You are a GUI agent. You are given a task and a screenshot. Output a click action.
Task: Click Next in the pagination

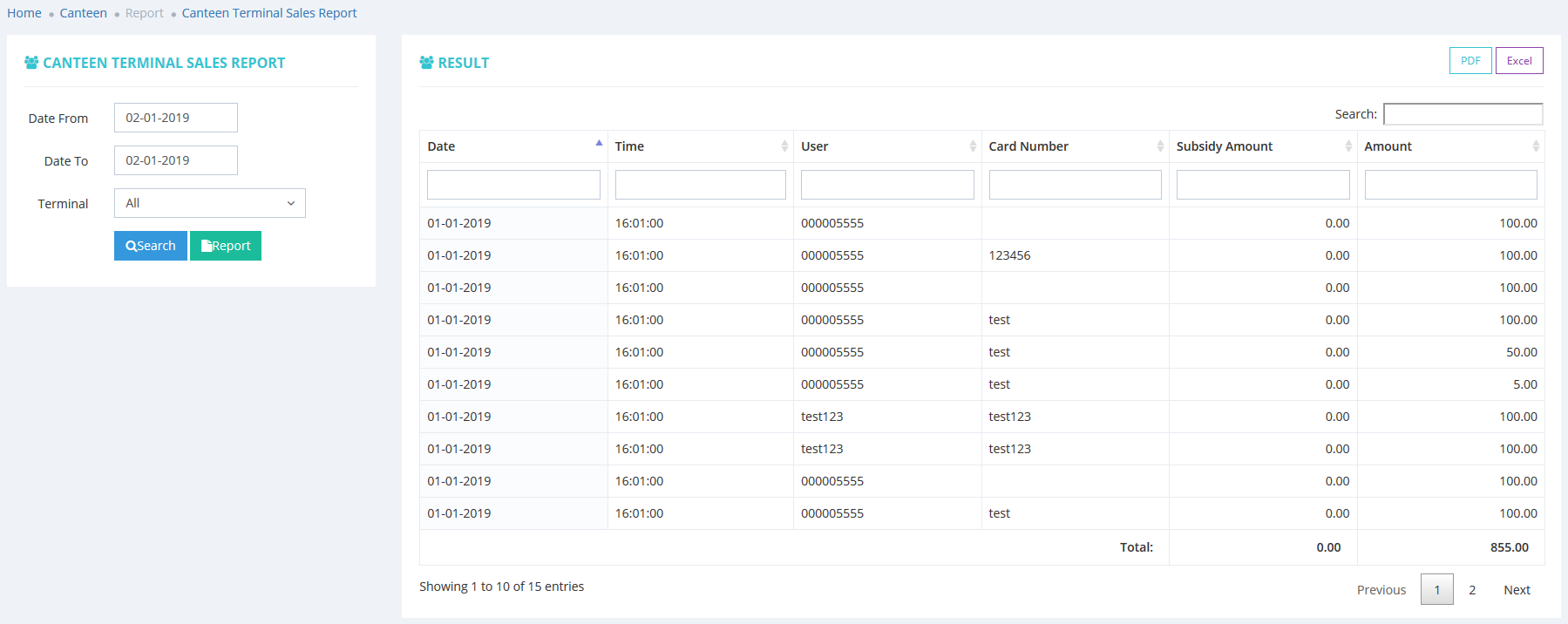click(1517, 590)
